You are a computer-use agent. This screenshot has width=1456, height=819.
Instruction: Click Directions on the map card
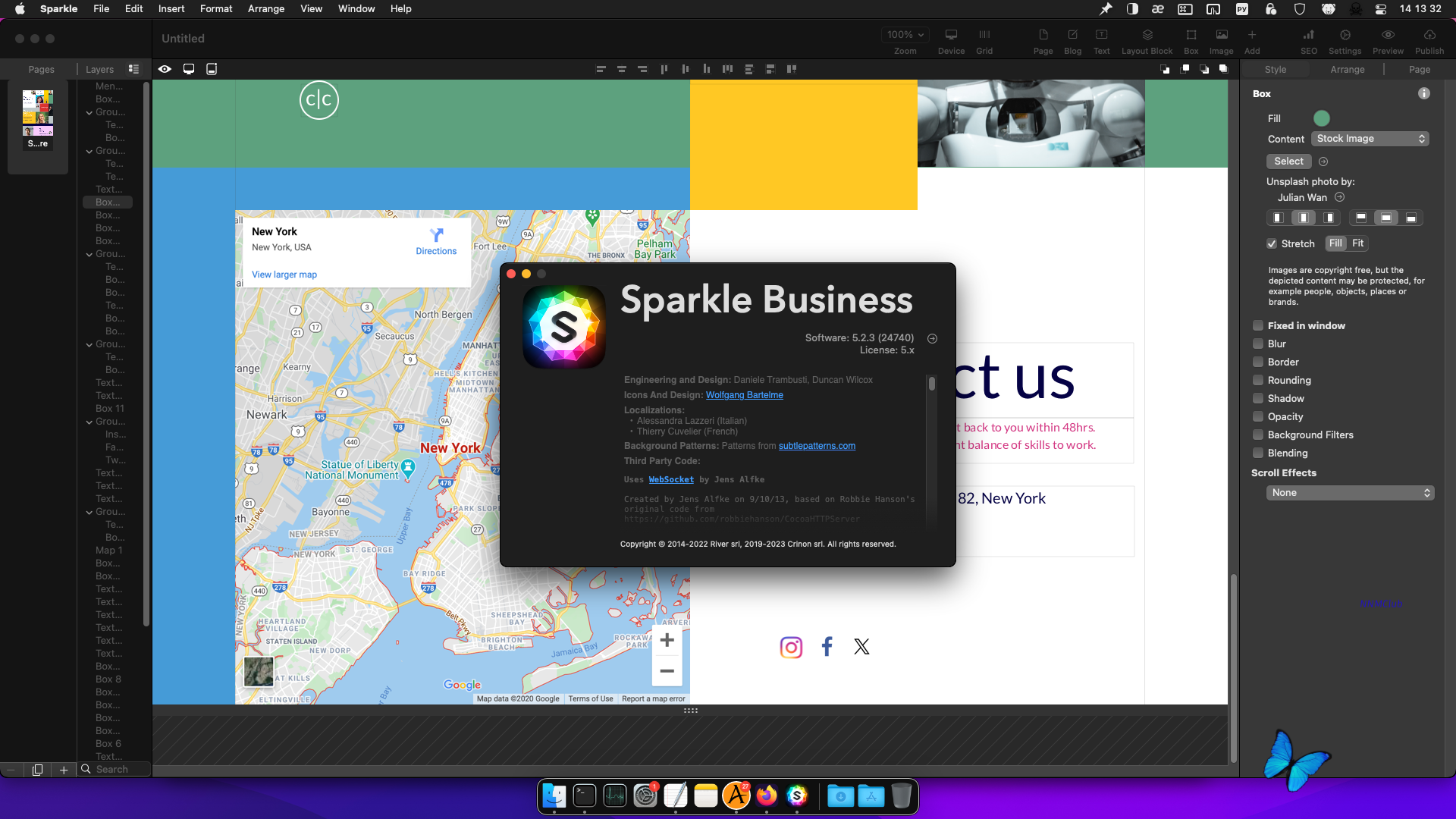click(x=436, y=242)
